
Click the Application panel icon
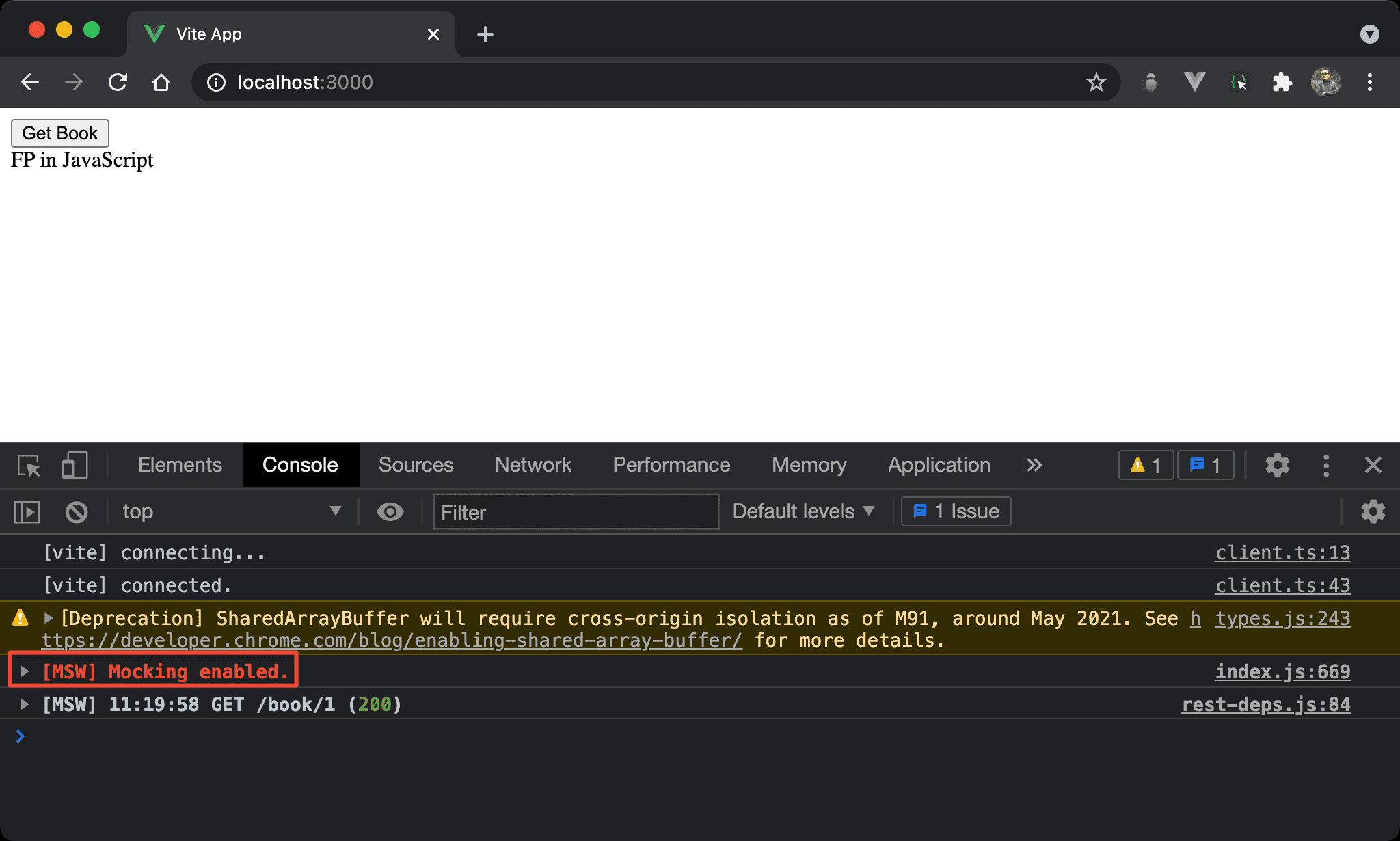pos(938,463)
